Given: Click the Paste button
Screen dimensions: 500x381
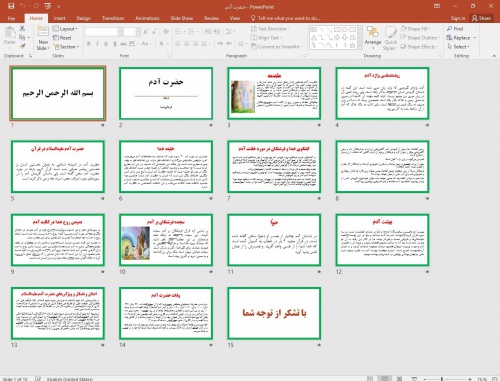Looking at the screenshot, I should [10, 36].
